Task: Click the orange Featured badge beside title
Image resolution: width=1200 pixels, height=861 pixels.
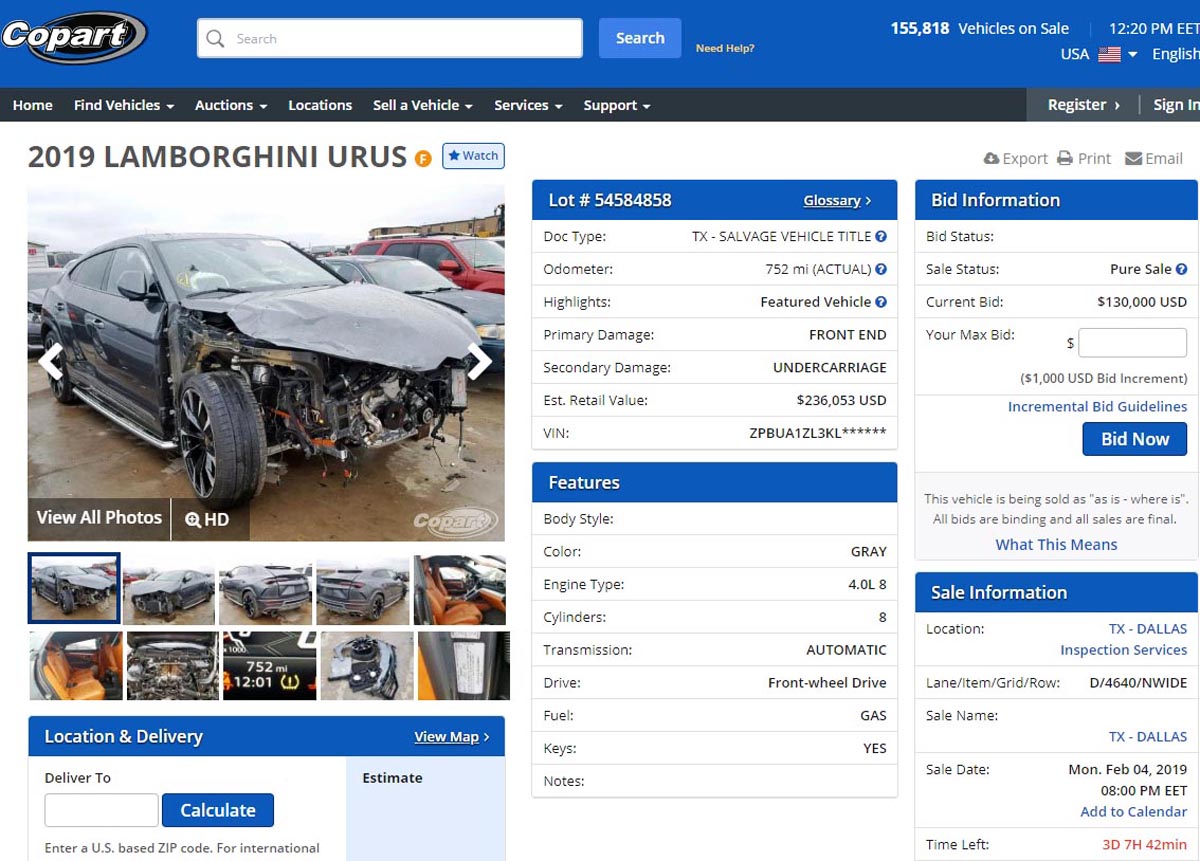Action: [x=423, y=158]
